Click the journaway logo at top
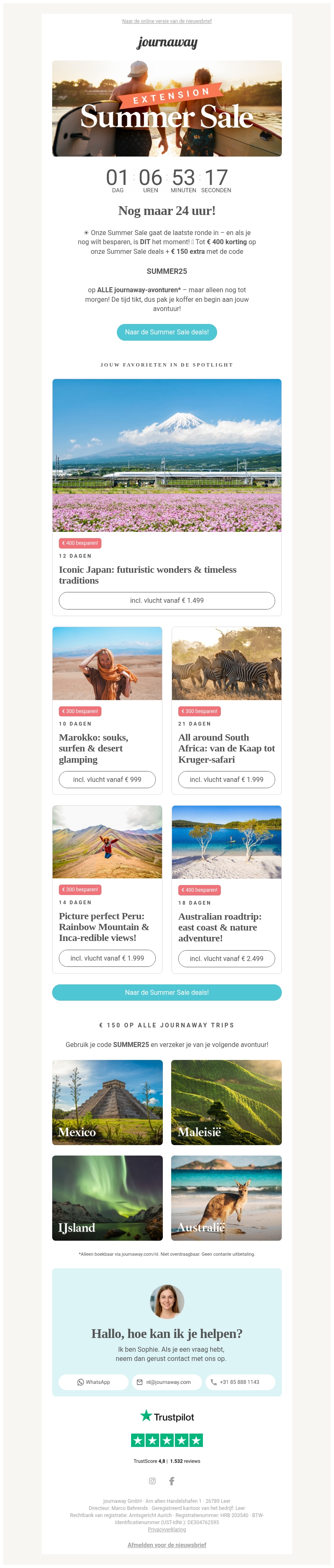The image size is (334, 1568). point(167,43)
